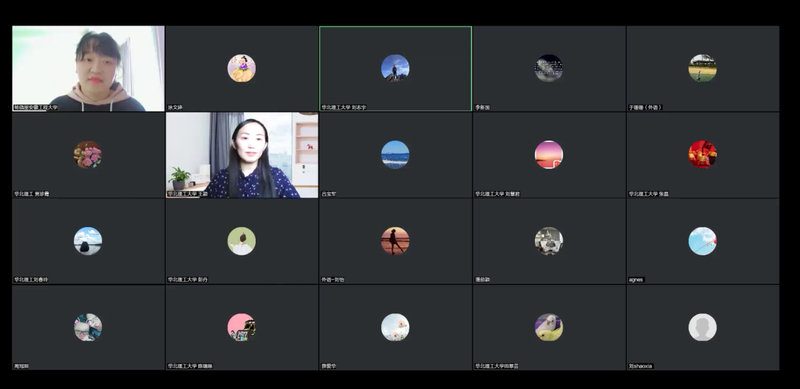Click the 刘shaoxia name label
The image size is (800, 389).
pos(640,366)
